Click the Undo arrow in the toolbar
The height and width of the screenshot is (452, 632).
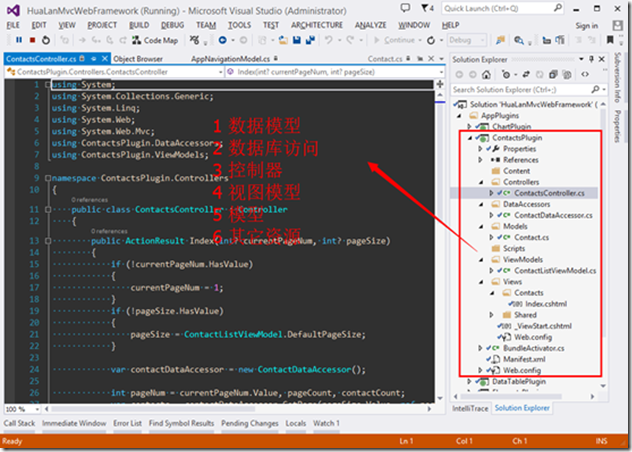(329, 40)
